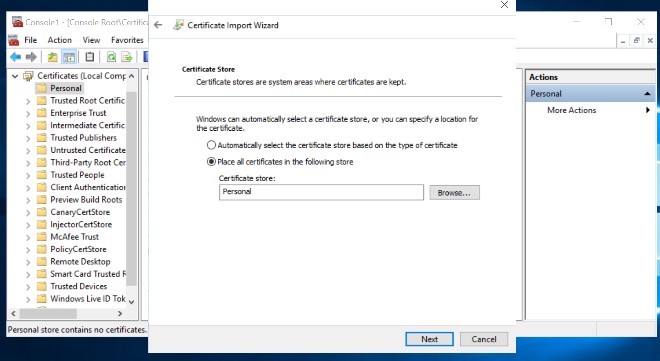Viewport: 660px width, 361px height.
Task: Click the Certificate Import Wizard title icon
Action: 178,25
